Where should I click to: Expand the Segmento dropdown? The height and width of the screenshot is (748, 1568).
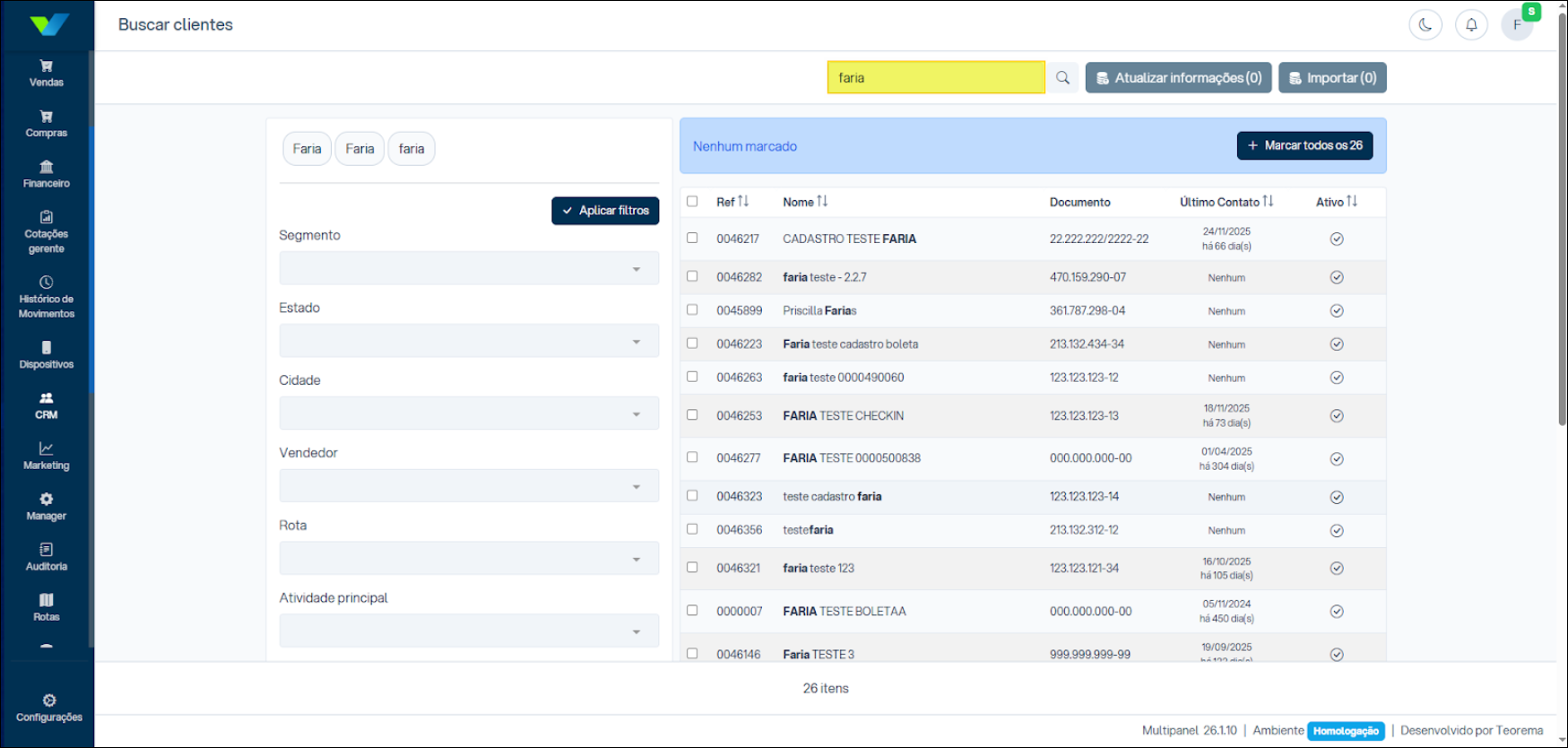click(469, 268)
